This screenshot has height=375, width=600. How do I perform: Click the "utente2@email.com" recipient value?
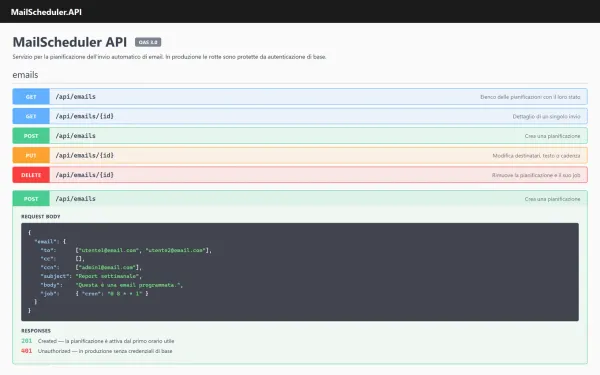[x=176, y=250]
